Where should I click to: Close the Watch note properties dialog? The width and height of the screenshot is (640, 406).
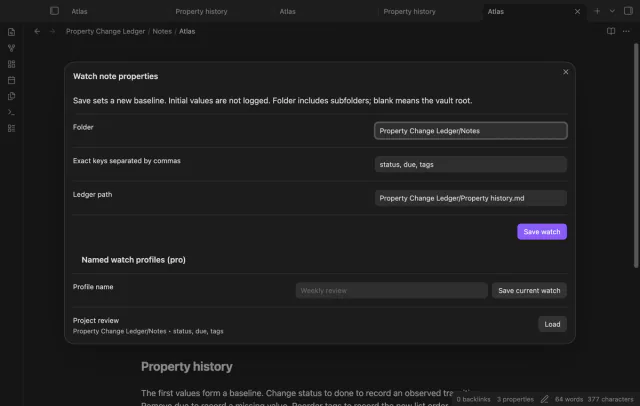[566, 72]
